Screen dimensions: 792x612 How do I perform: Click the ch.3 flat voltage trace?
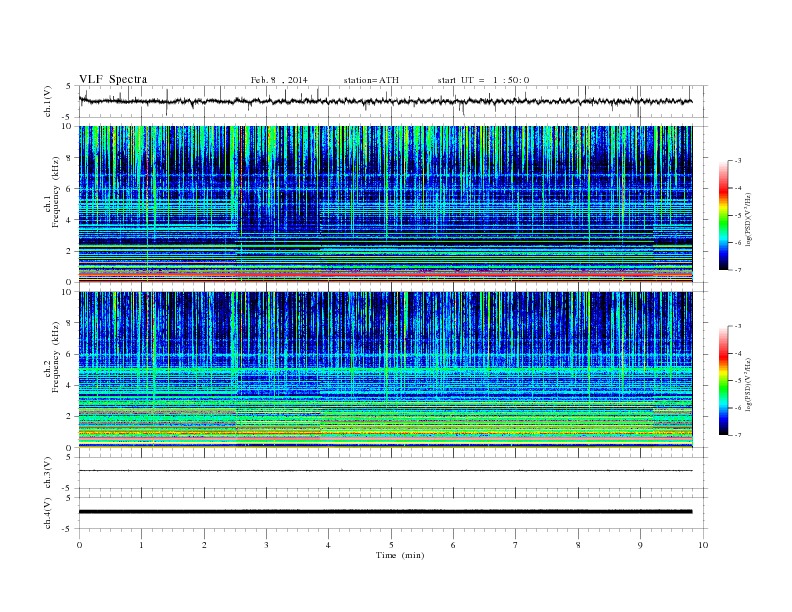[x=385, y=471]
